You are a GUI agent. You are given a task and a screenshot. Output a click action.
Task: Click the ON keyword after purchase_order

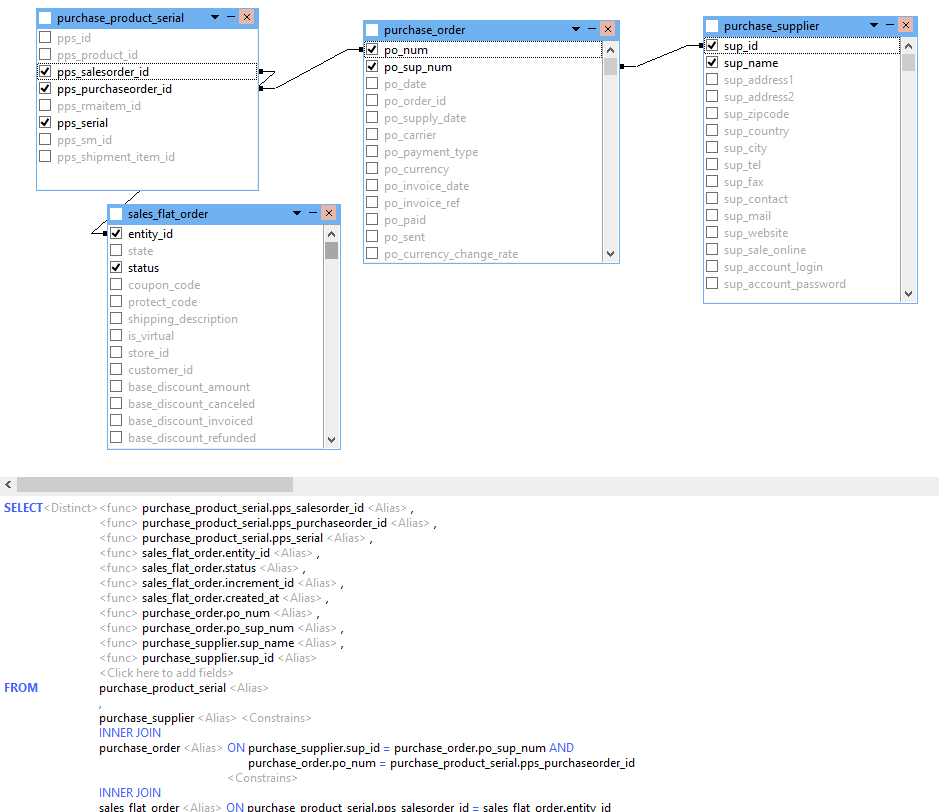point(236,747)
